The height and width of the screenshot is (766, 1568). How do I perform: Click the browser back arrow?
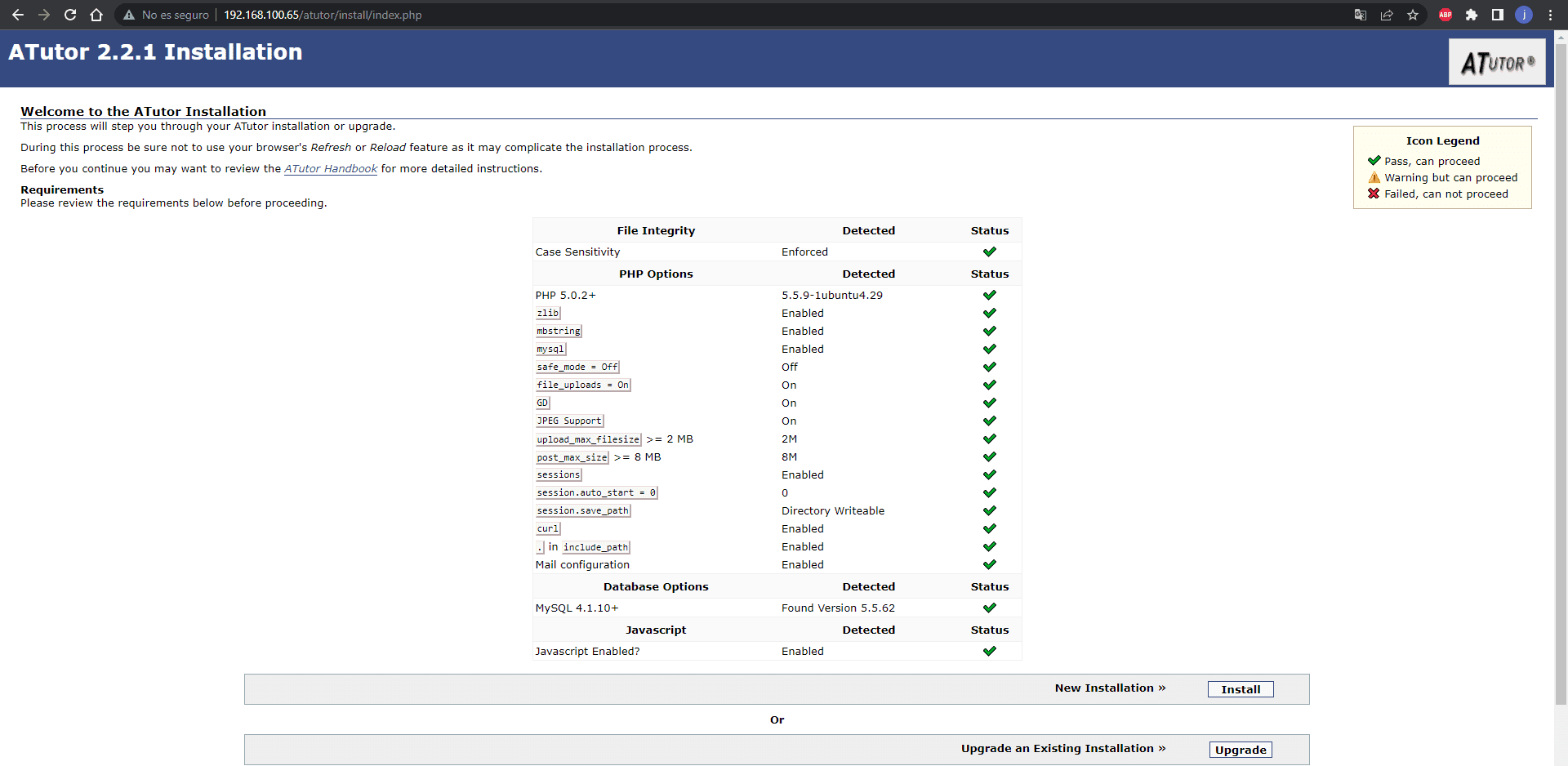pyautogui.click(x=18, y=15)
